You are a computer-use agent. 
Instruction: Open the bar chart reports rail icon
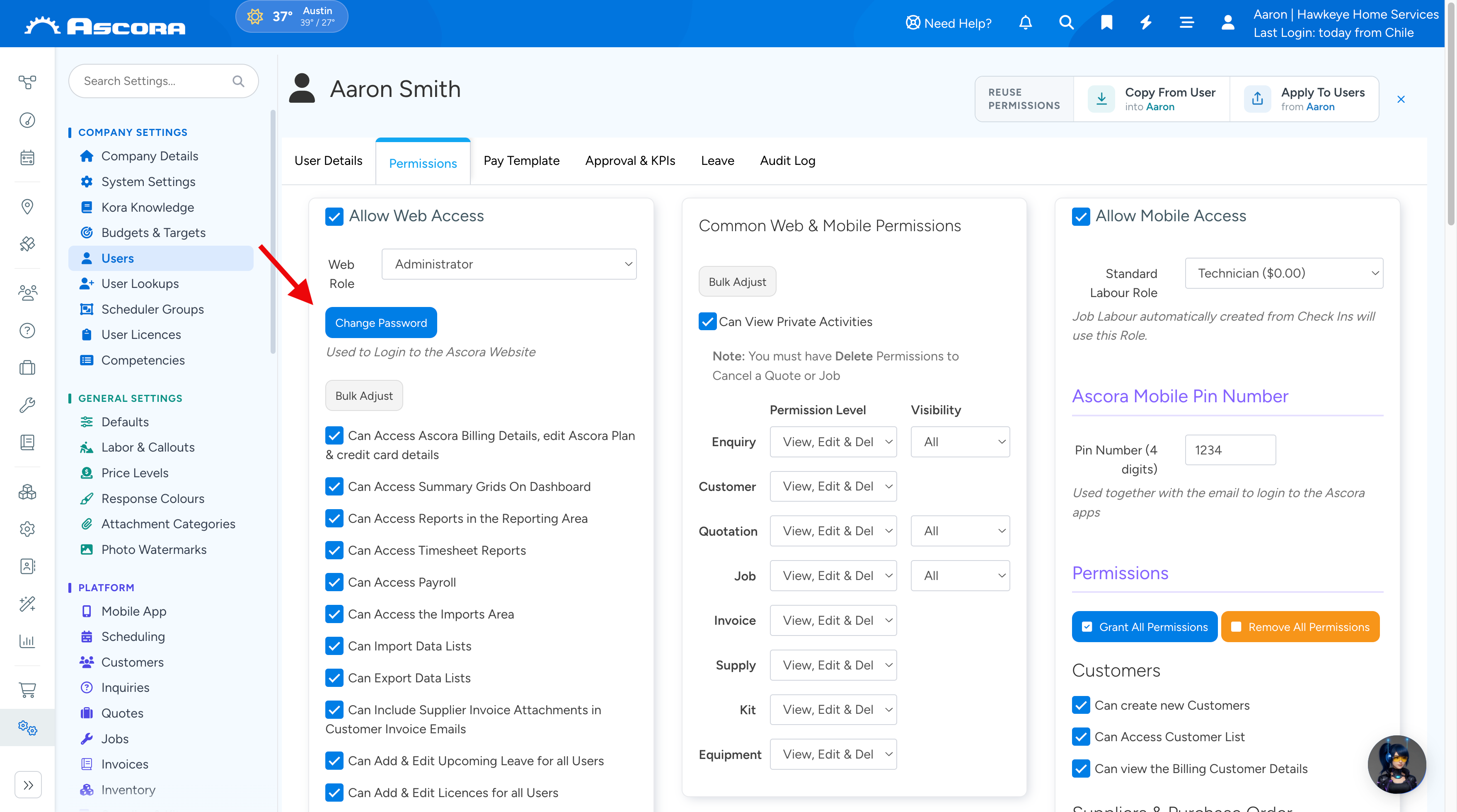click(x=27, y=641)
